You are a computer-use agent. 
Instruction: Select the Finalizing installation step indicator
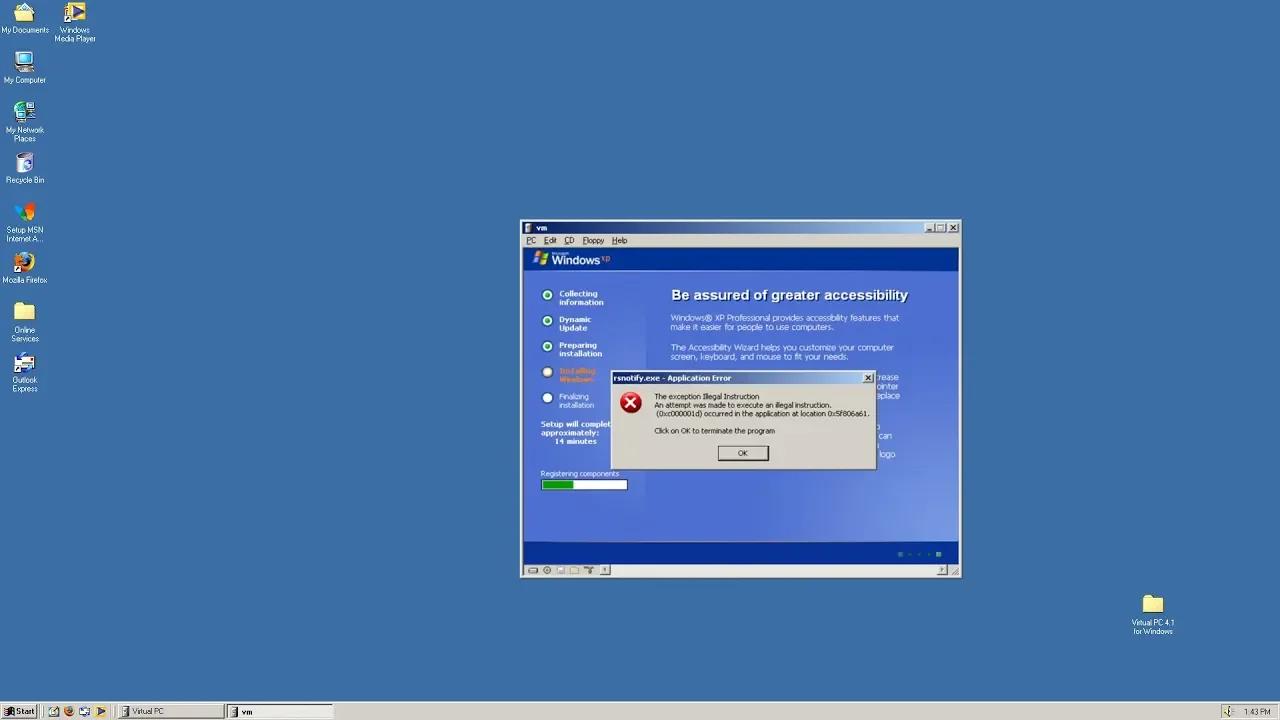[x=547, y=398]
